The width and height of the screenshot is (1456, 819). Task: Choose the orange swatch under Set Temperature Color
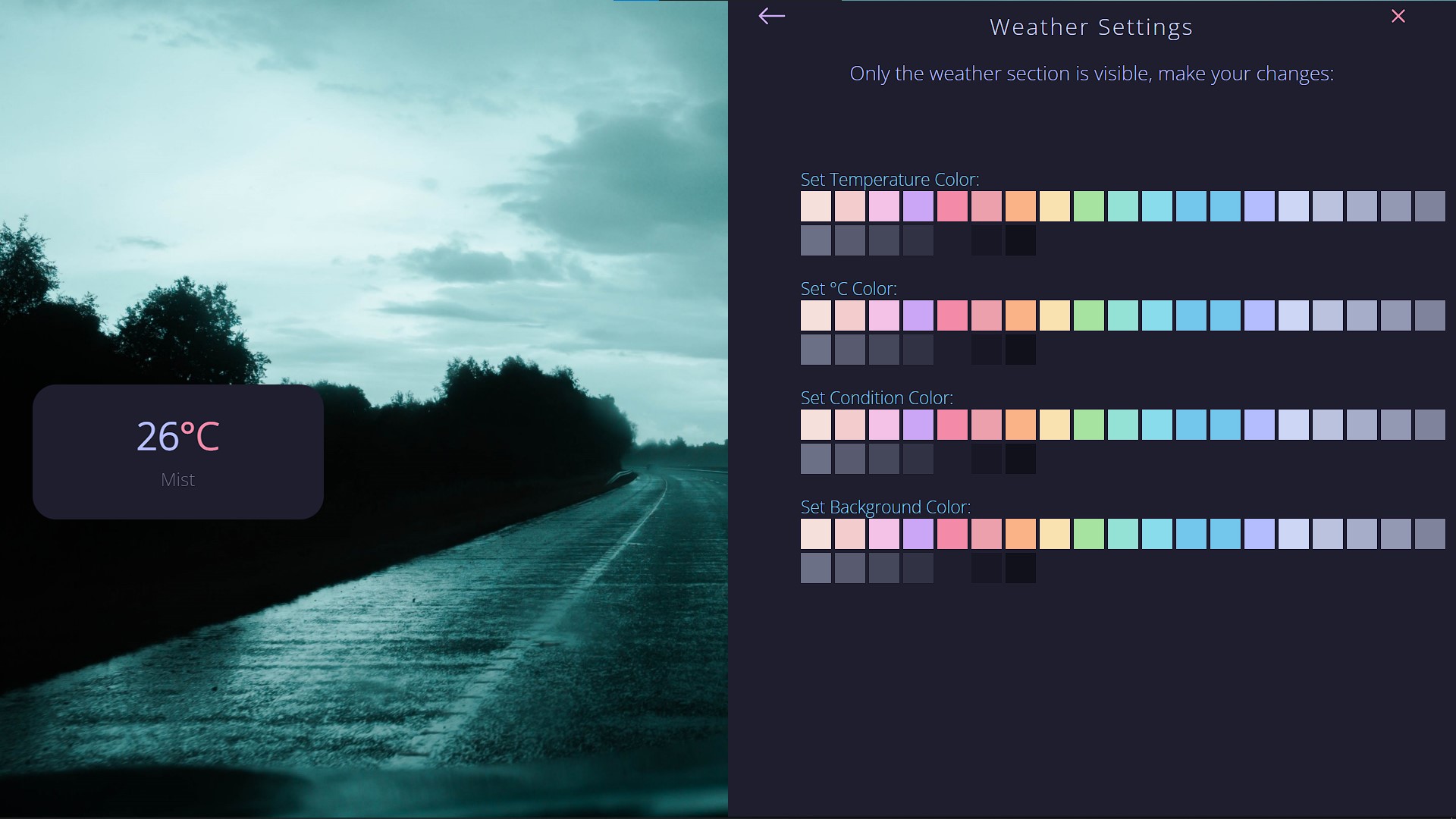click(1021, 206)
